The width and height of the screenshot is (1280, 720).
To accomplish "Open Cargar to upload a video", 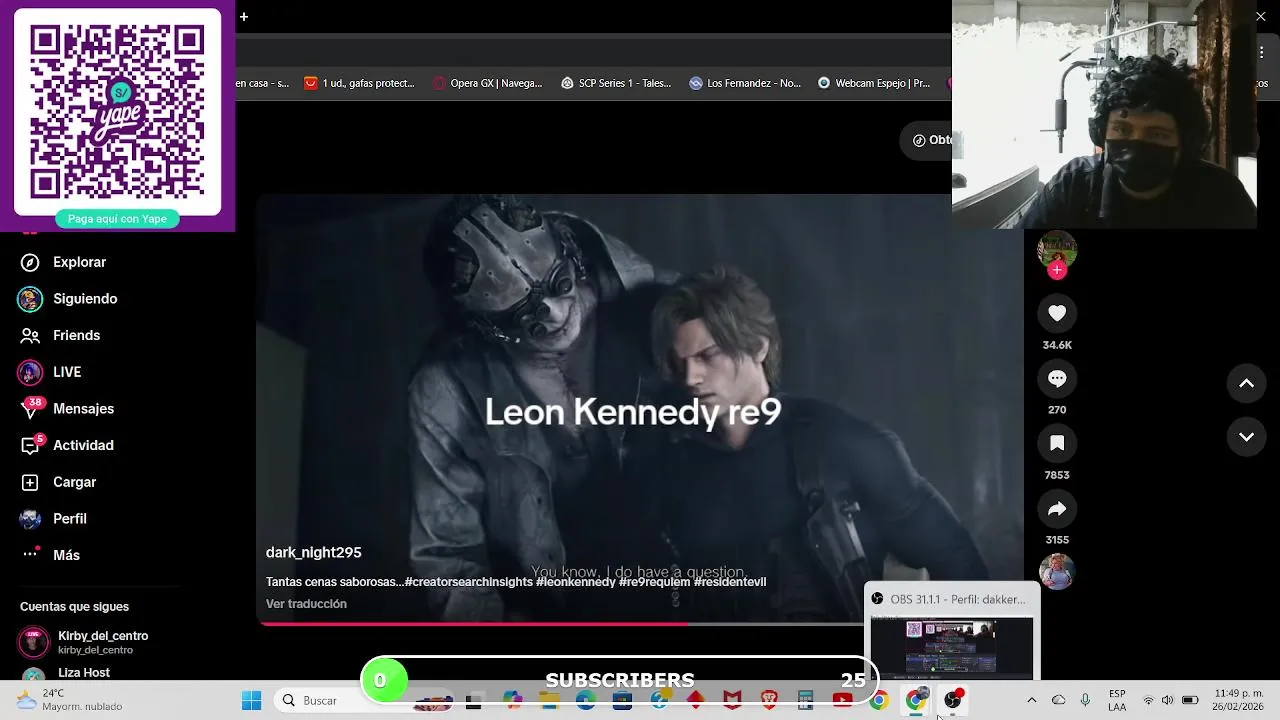I will (x=59, y=482).
